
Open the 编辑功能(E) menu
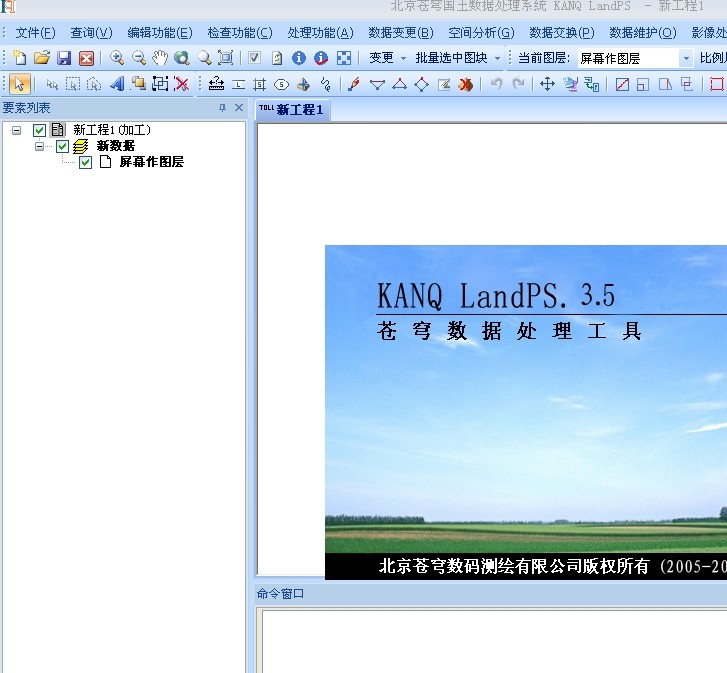pos(160,33)
